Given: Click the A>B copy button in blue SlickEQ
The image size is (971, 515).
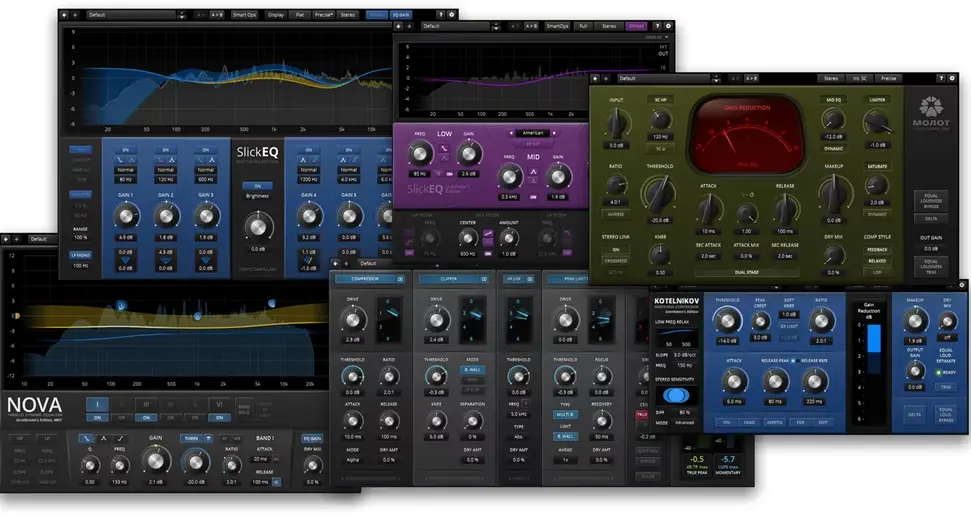Looking at the screenshot, I should [217, 14].
